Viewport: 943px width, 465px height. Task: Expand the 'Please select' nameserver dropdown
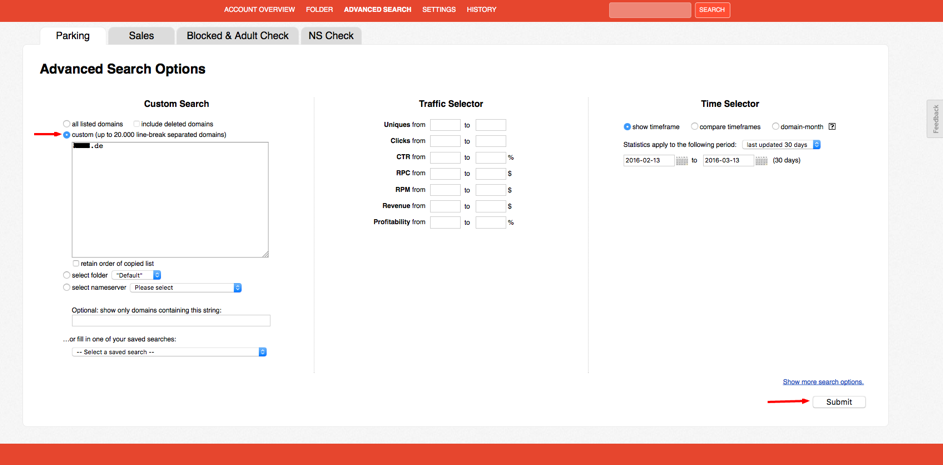pyautogui.click(x=186, y=288)
